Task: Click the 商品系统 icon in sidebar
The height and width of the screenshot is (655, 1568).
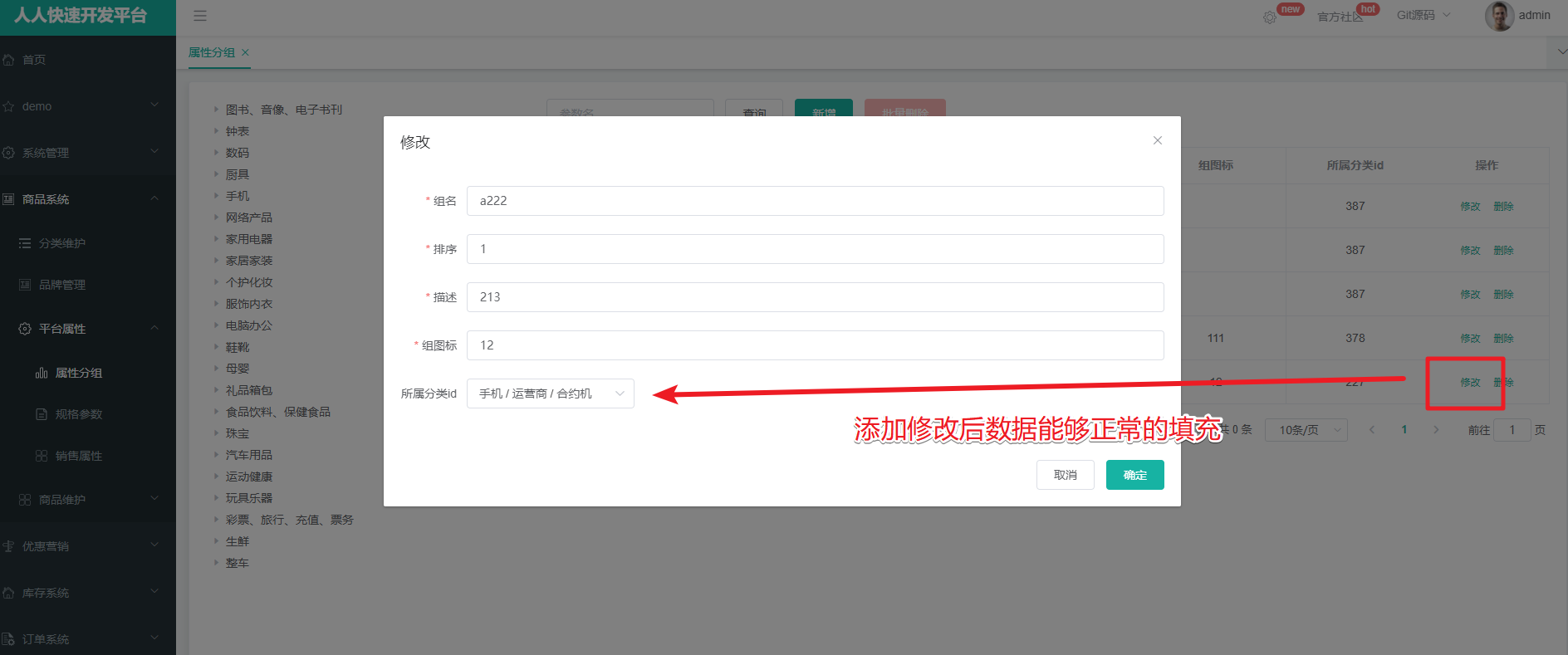Action: point(8,199)
